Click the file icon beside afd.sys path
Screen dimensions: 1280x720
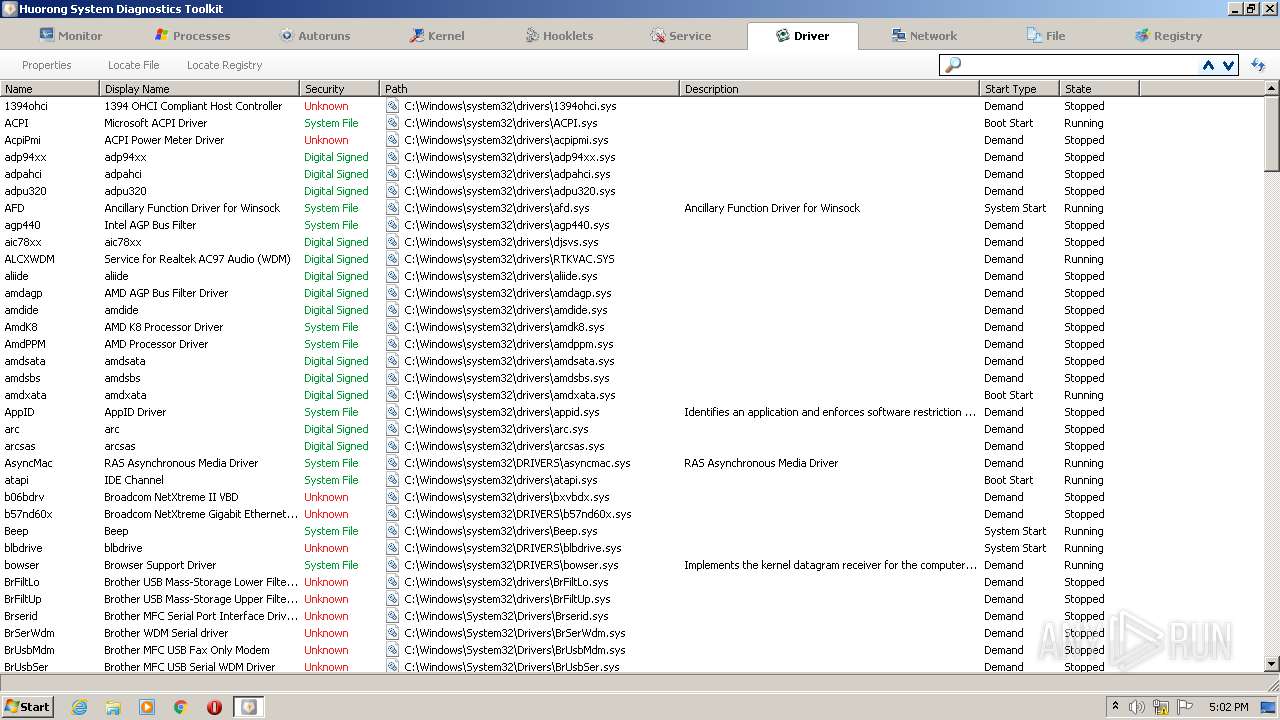(393, 208)
